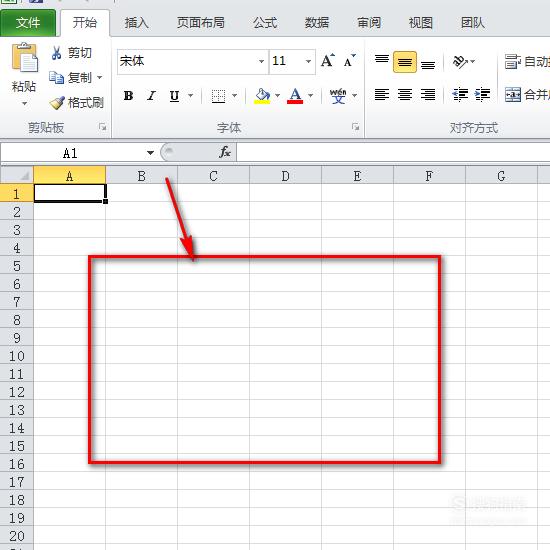Toggle Underline formatting
The image size is (550, 550).
click(174, 95)
